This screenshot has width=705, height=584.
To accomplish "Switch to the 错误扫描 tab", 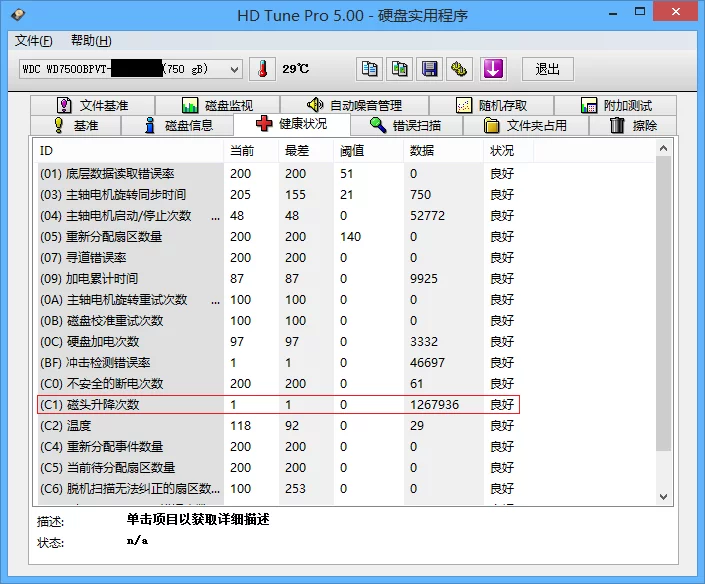I will click(406, 125).
